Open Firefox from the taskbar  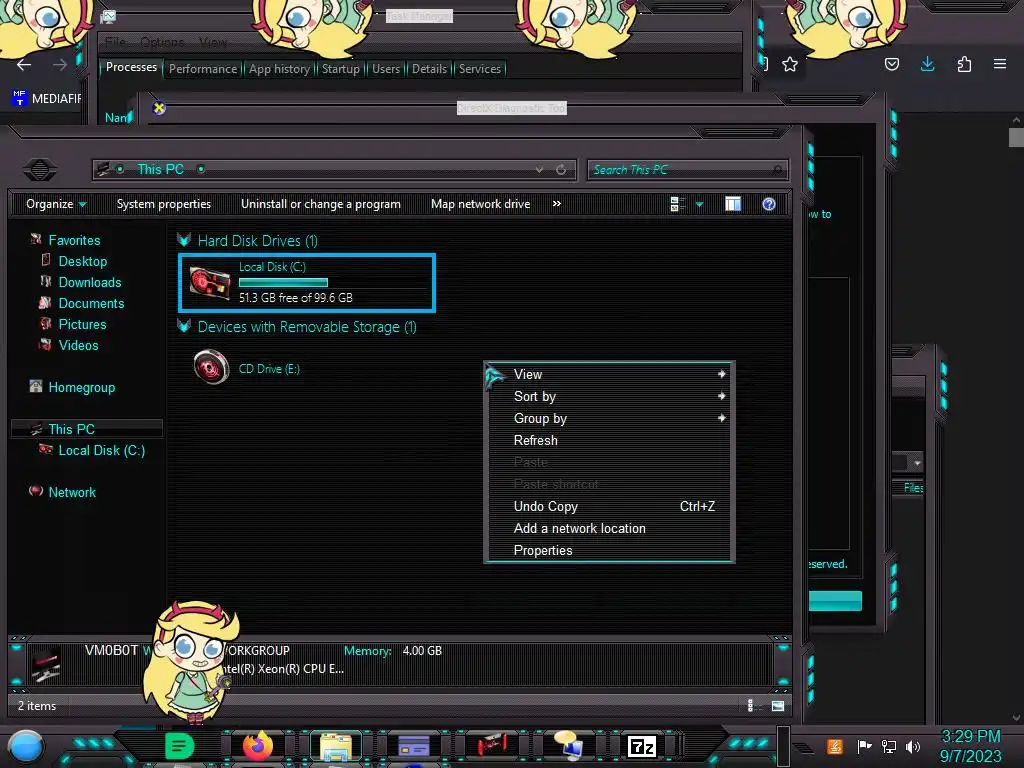click(258, 746)
